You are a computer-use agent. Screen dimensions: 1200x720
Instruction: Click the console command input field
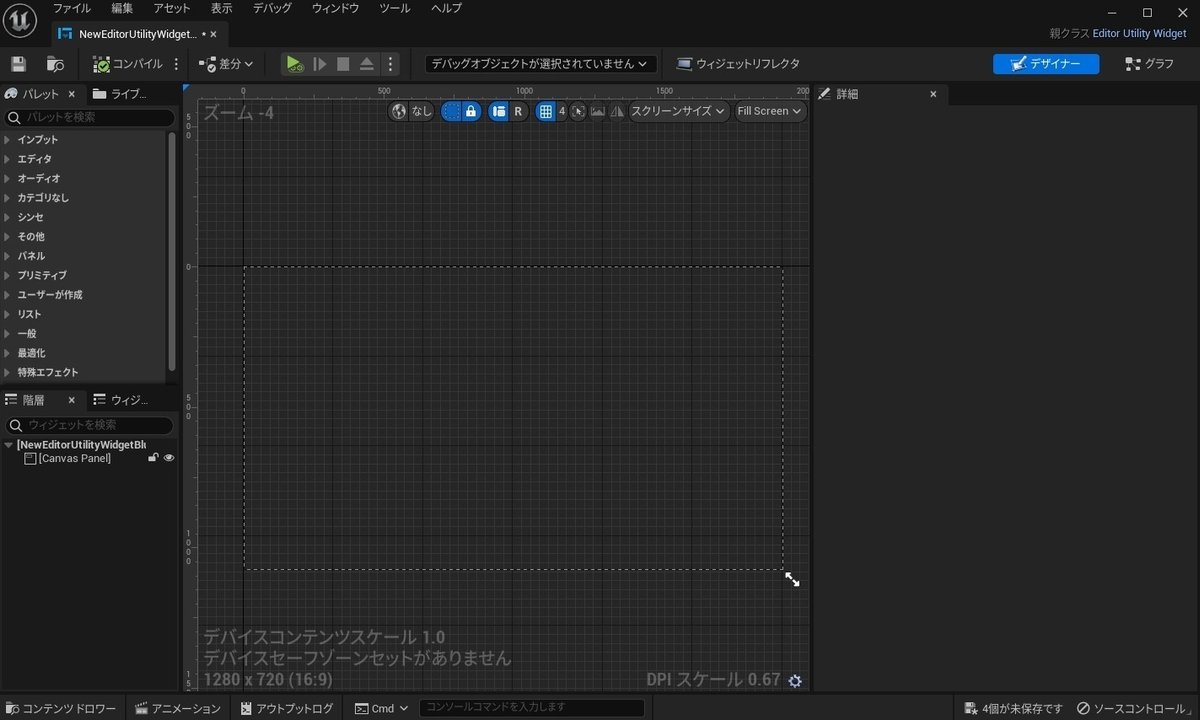tap(535, 707)
